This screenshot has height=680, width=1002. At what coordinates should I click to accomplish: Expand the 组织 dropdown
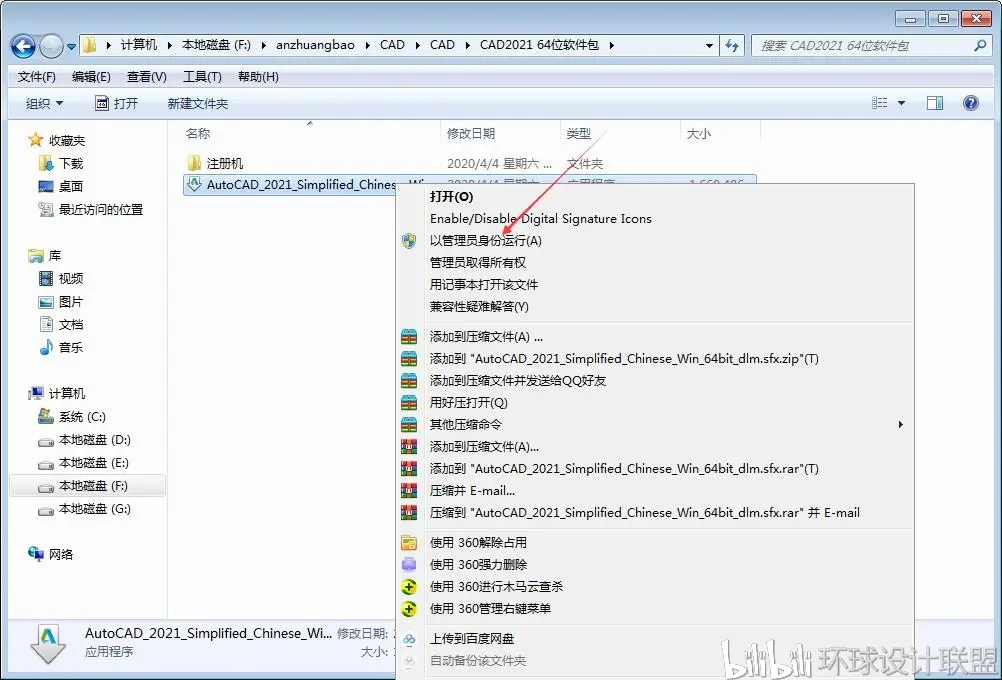pyautogui.click(x=45, y=104)
